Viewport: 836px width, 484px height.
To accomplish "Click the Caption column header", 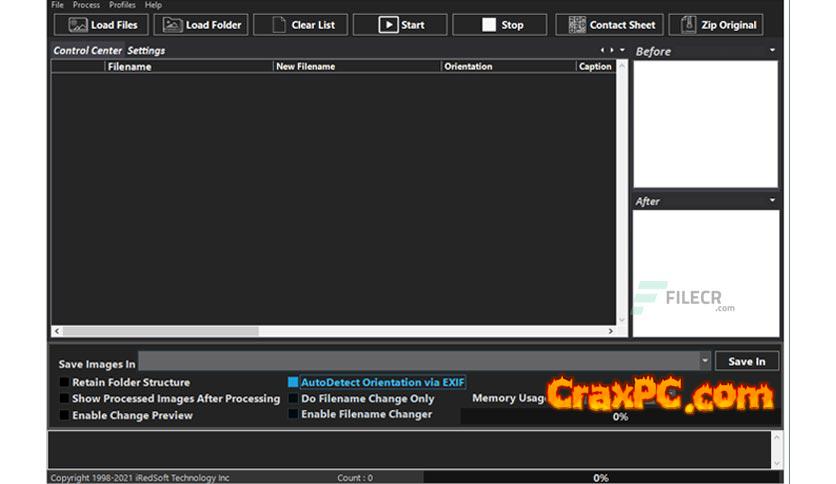I will (596, 67).
